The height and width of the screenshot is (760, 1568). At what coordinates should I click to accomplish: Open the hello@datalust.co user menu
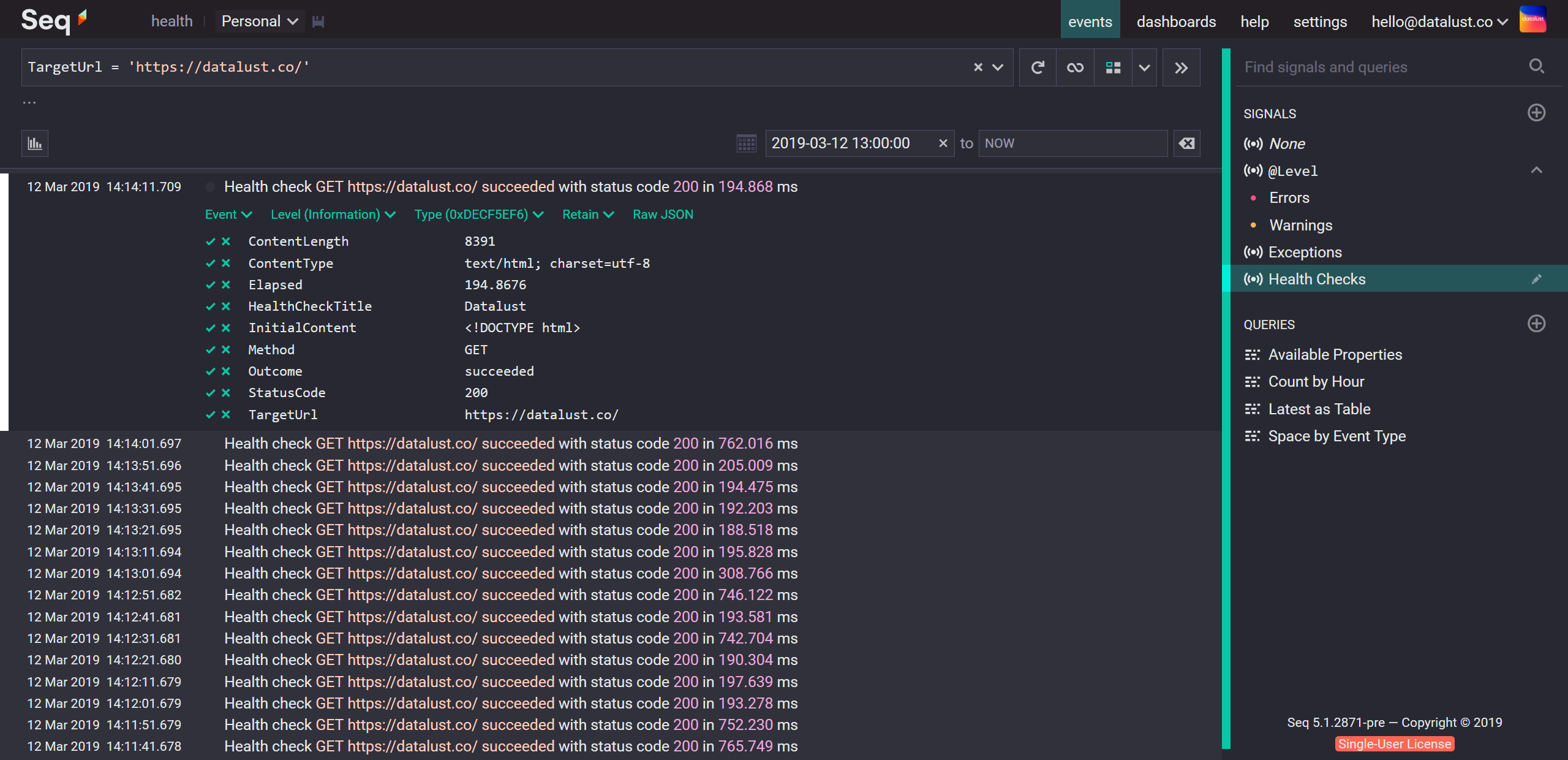1439,21
